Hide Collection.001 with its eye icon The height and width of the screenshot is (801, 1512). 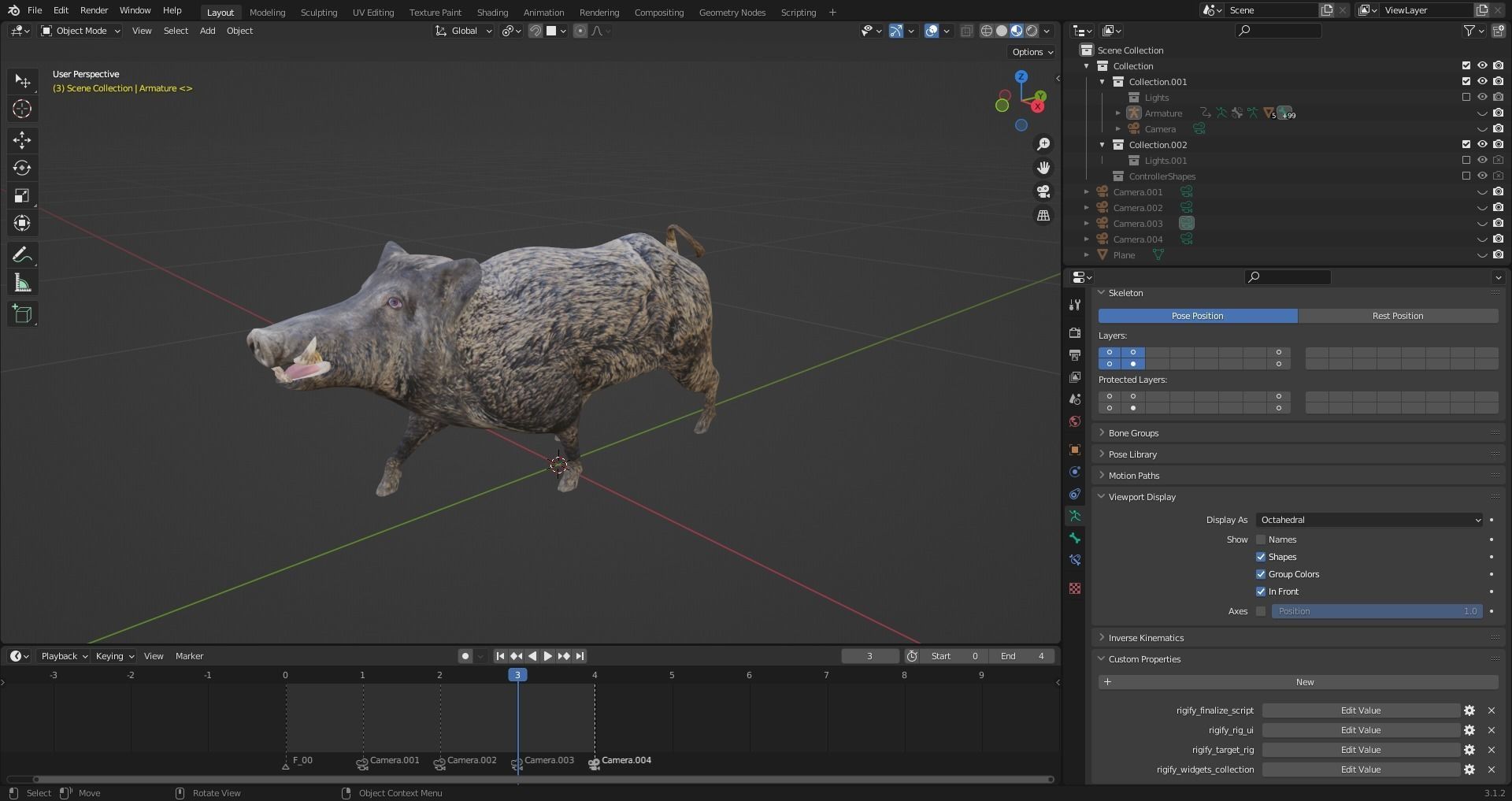click(1481, 81)
